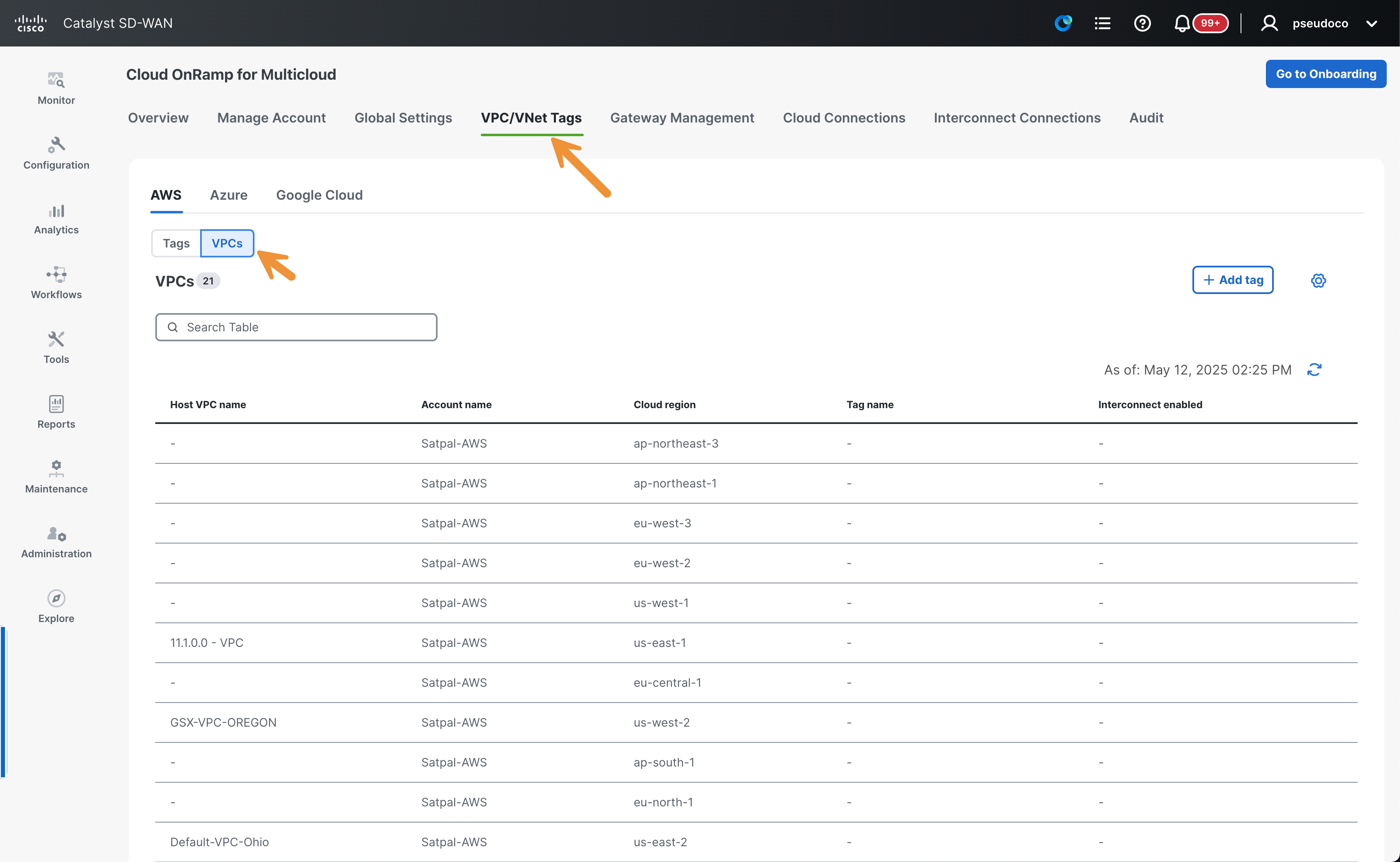Click the Default-VPC-Ohio host VPC name

tap(219, 842)
